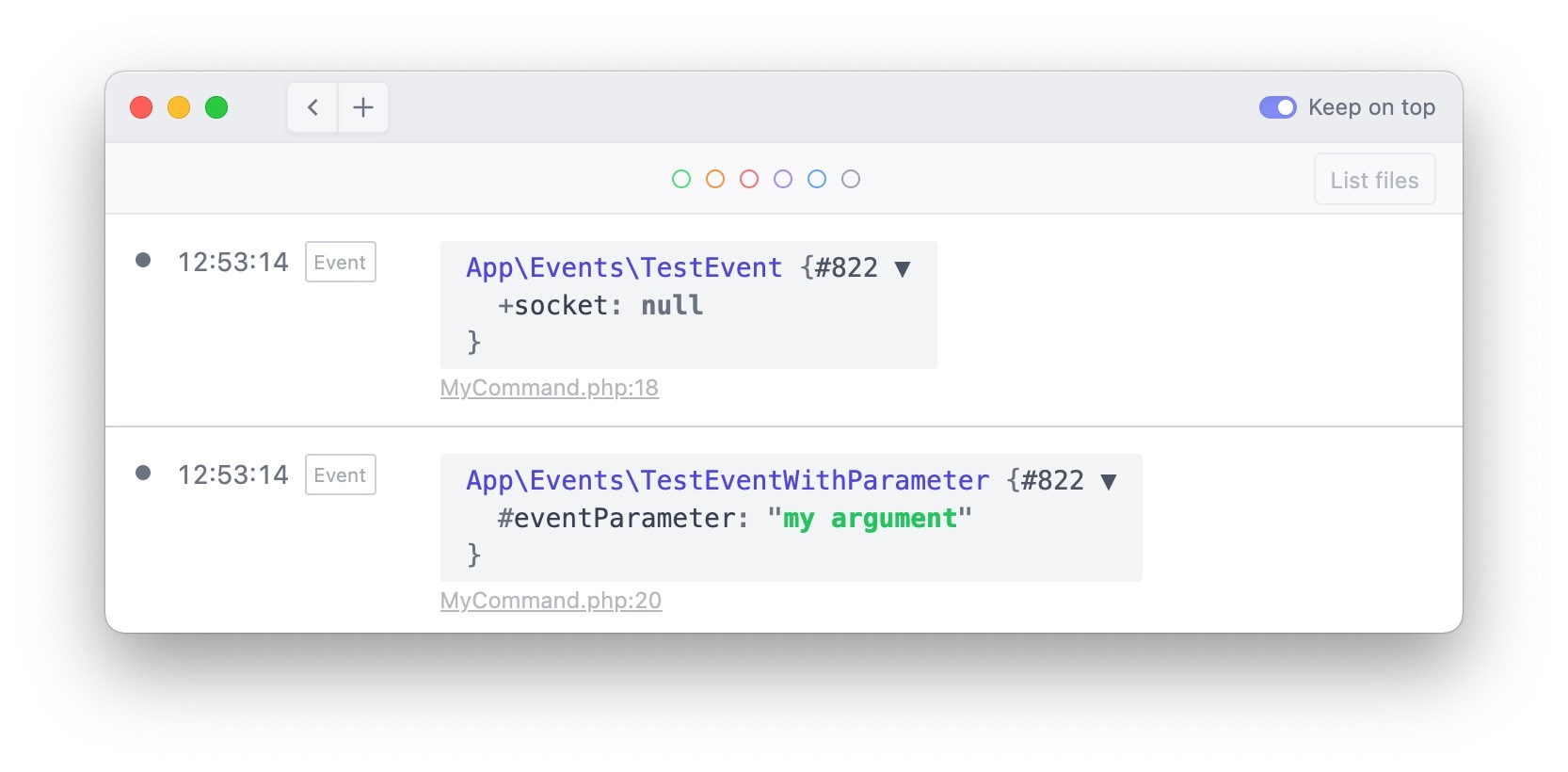
Task: Add a new screen with plus button
Action: (363, 107)
